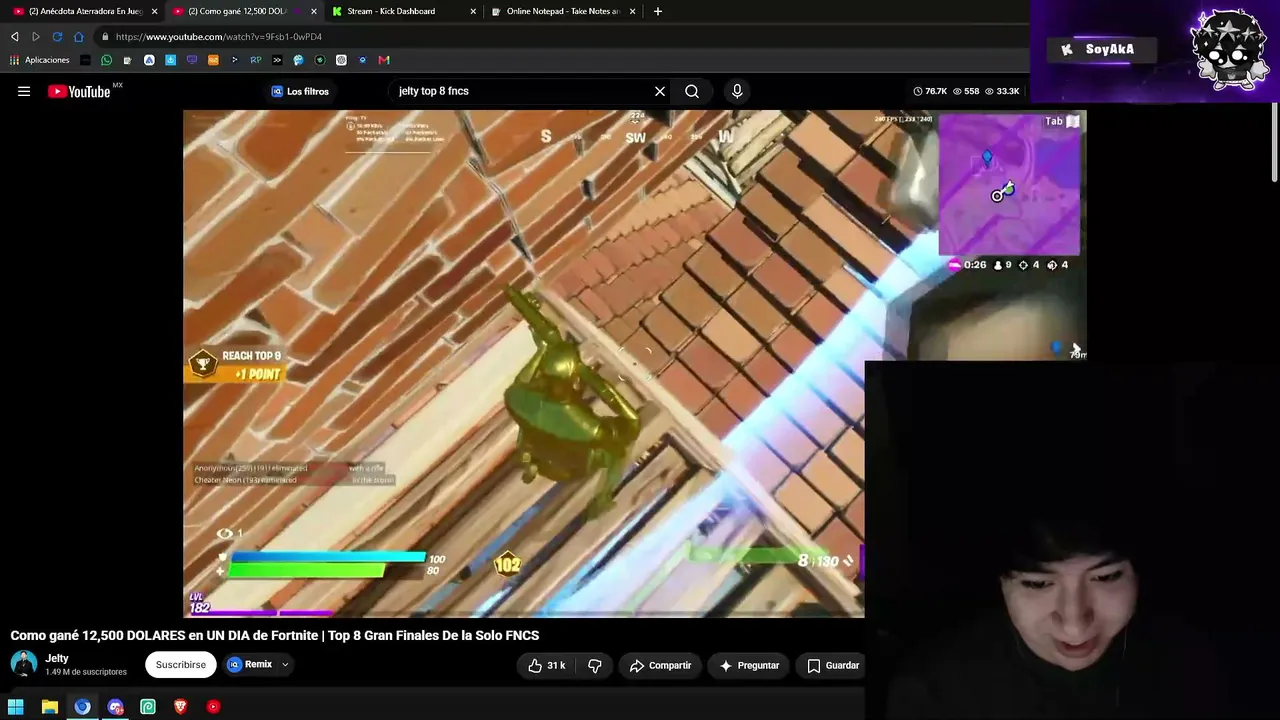Run the search with the magnifier button
The width and height of the screenshot is (1280, 720).
coord(692,91)
